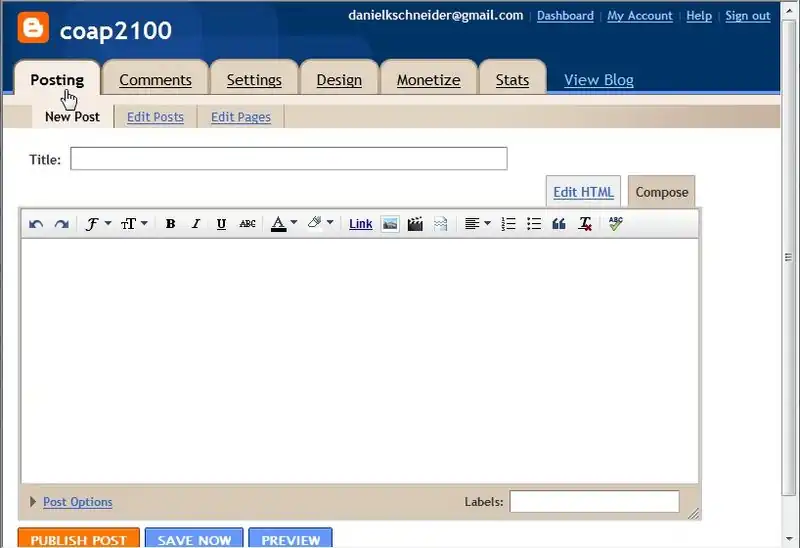Viewport: 800px width, 548px height.
Task: Apply numbered list formatting
Action: click(x=508, y=224)
